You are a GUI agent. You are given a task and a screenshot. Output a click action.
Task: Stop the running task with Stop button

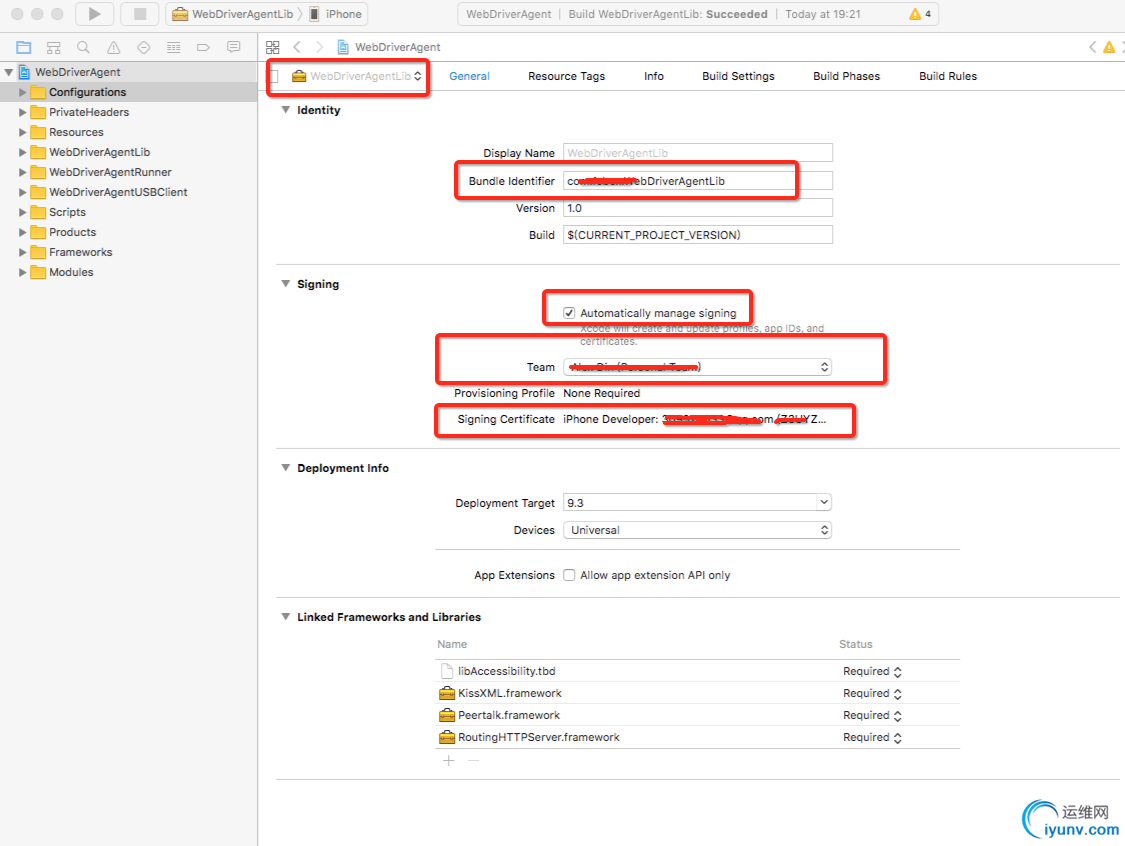140,14
